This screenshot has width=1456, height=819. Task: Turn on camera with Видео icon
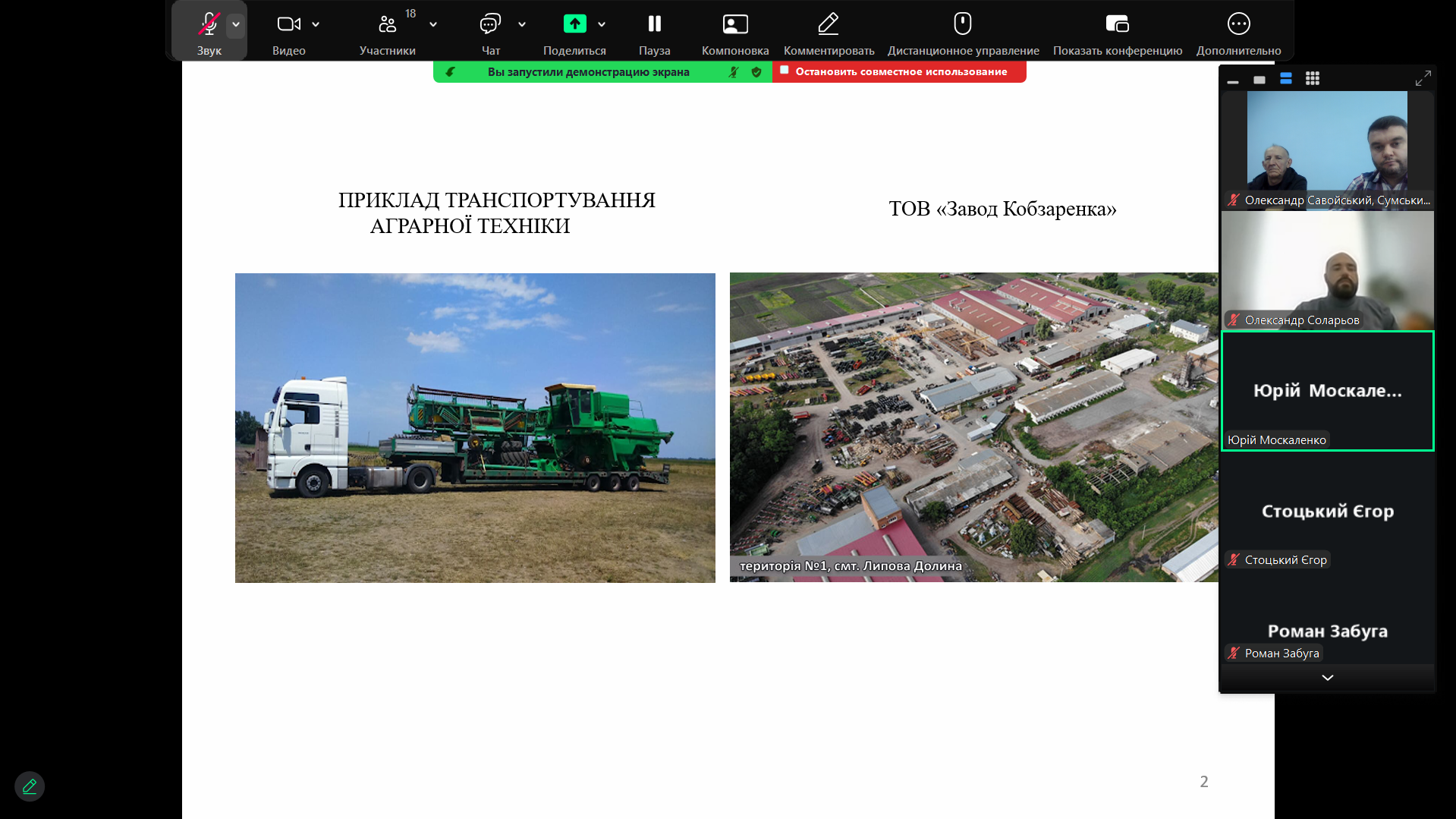pos(288,25)
